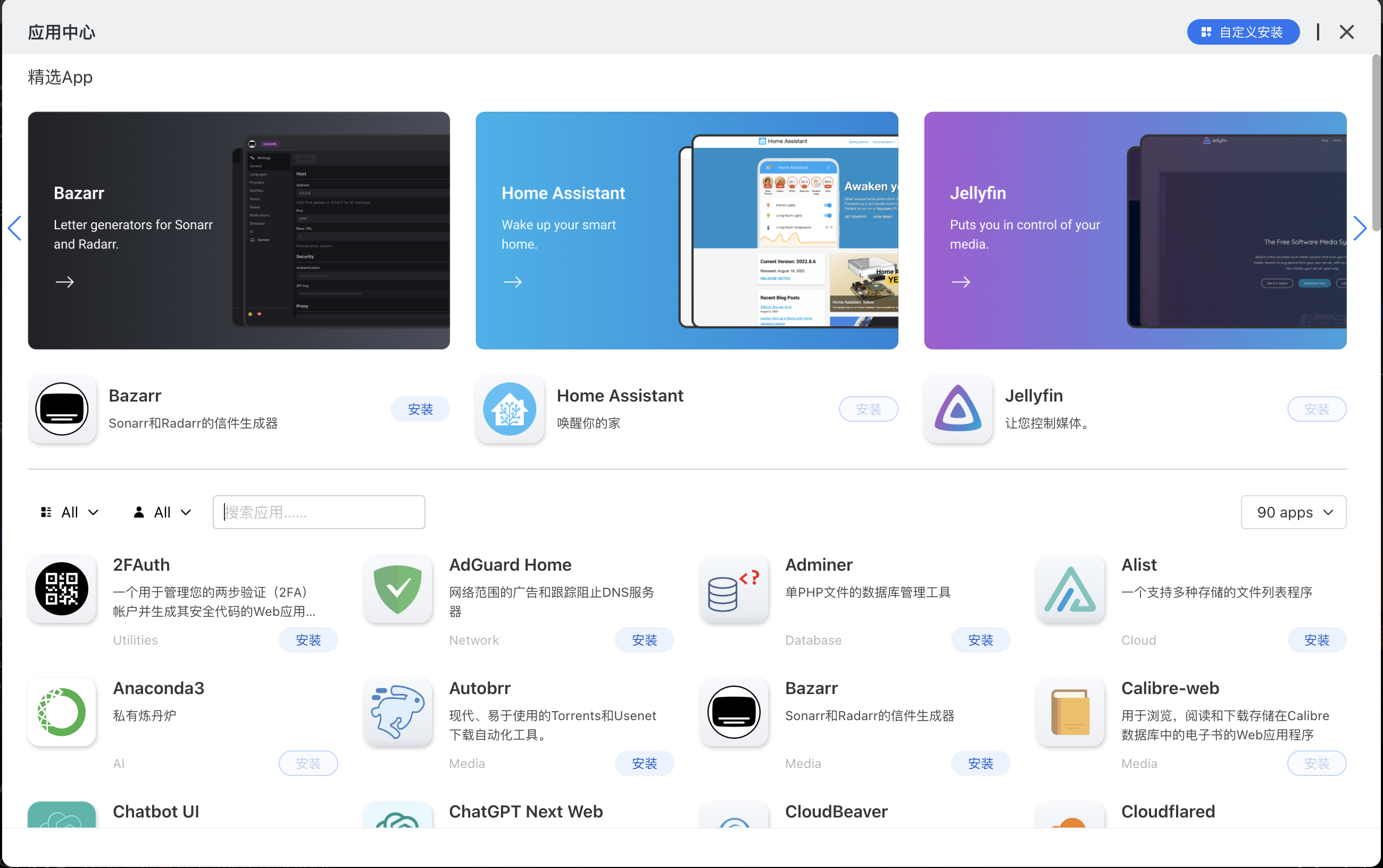Show next featured apps with right arrow
This screenshot has width=1383, height=868.
[1359, 229]
